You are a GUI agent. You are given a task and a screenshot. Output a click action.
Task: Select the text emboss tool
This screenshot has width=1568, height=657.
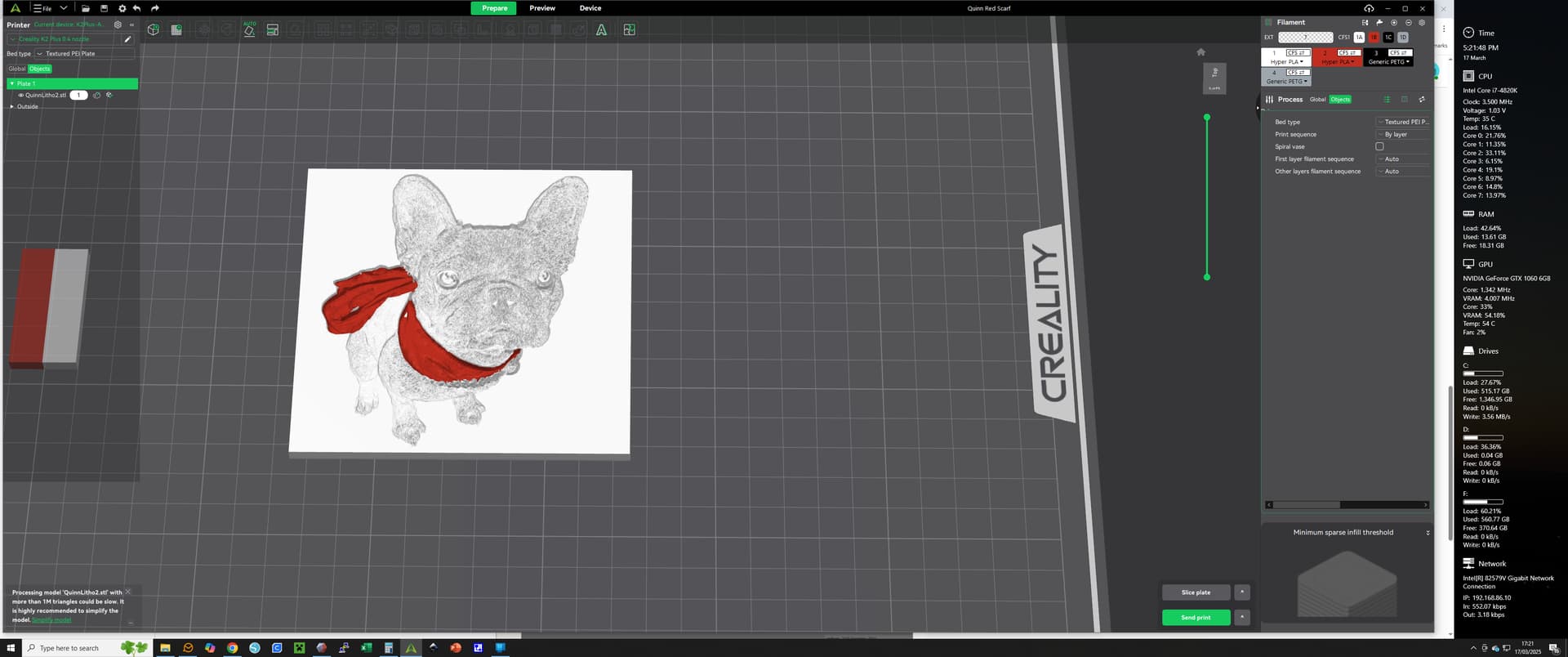[x=601, y=29]
